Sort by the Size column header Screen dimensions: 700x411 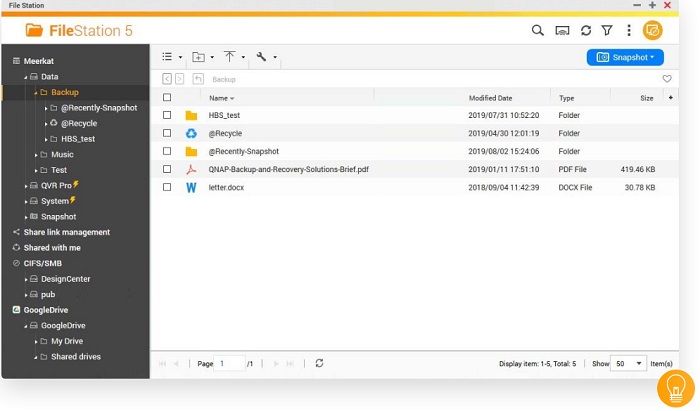click(x=646, y=98)
